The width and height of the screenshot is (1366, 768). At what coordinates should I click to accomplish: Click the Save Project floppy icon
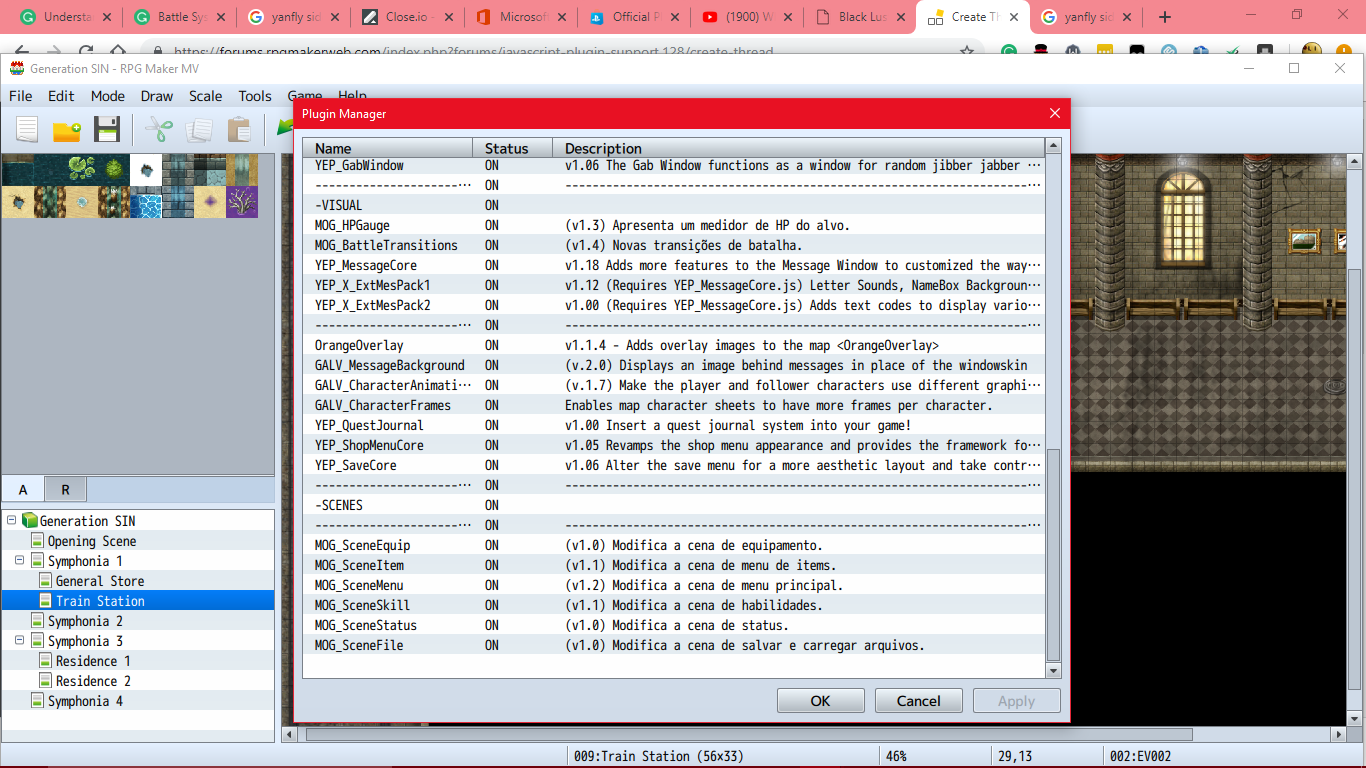click(x=107, y=130)
